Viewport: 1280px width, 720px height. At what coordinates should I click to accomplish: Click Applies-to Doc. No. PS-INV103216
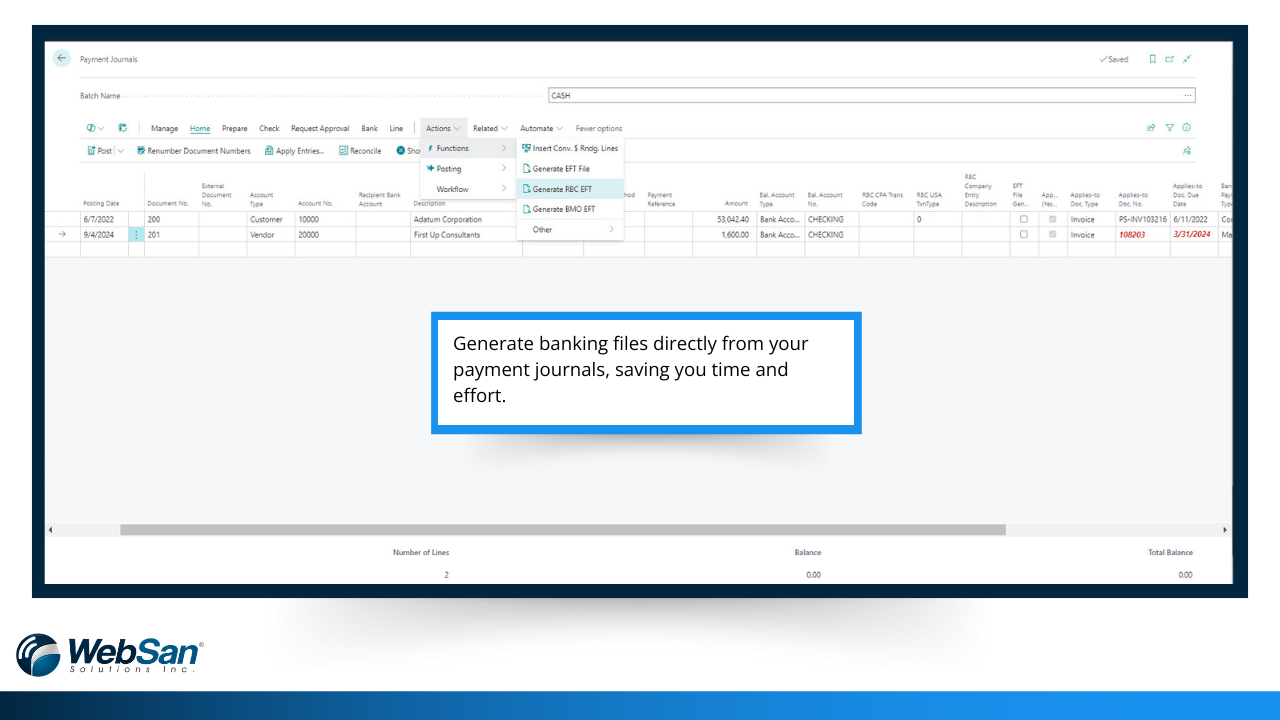tap(1142, 219)
